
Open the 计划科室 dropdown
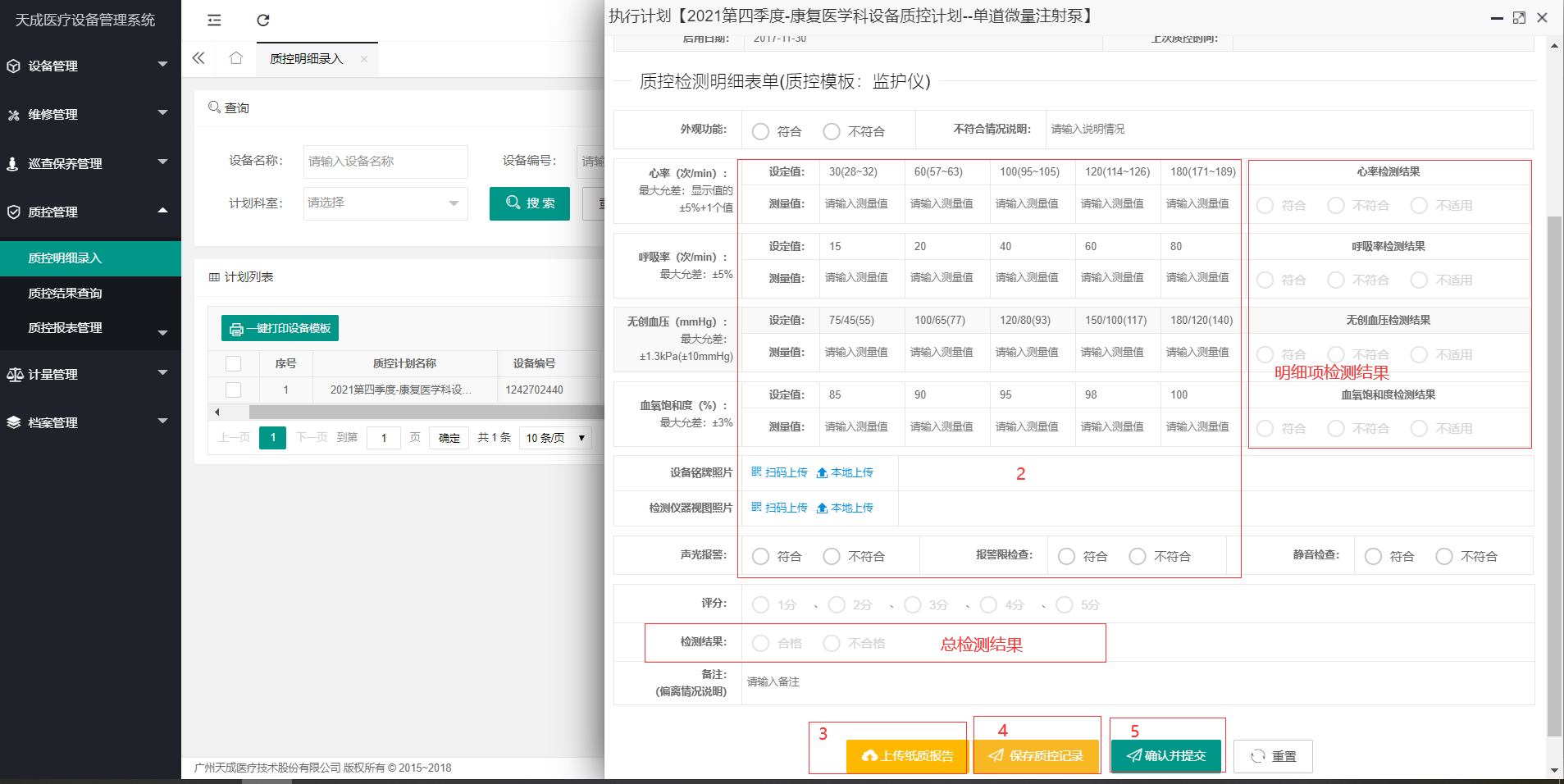tap(385, 203)
